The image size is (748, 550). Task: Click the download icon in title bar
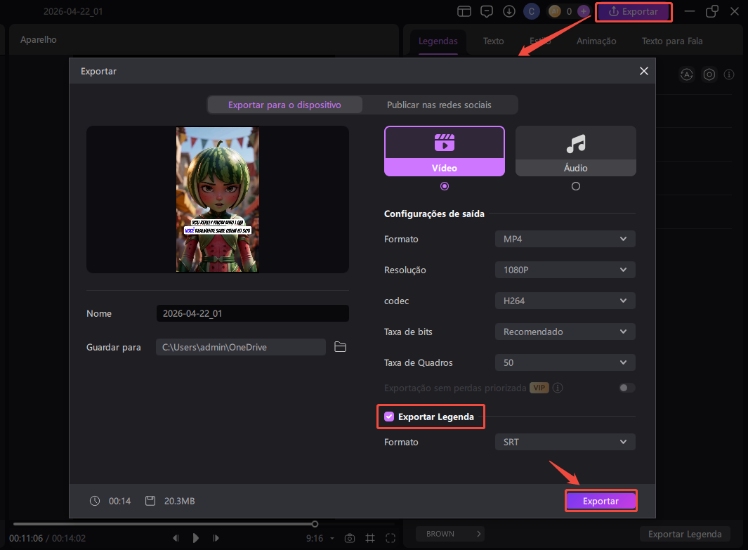[510, 12]
